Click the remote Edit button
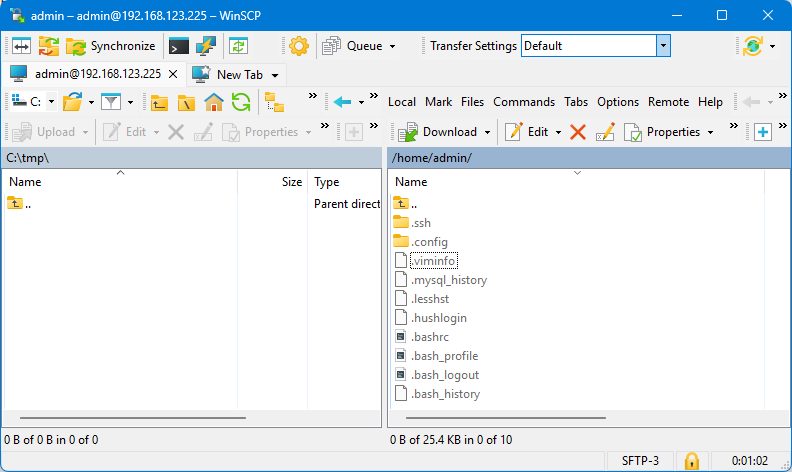Viewport: 792px width, 472px height. point(526,132)
